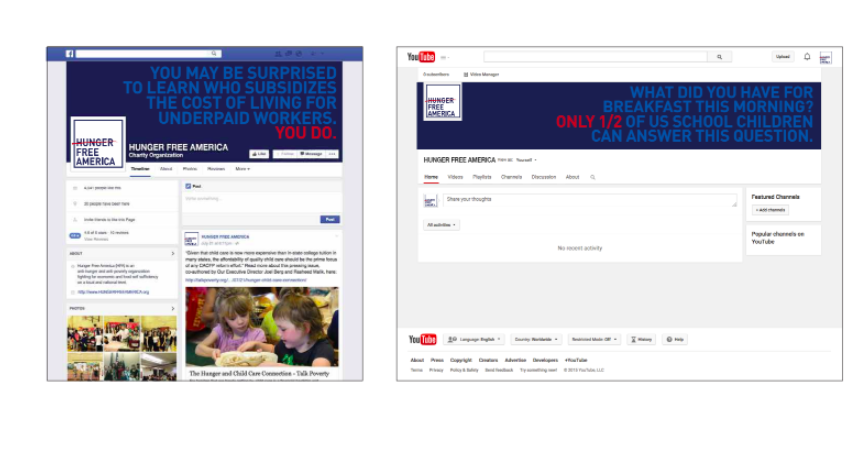Open the All activities dropdown

pos(441,225)
